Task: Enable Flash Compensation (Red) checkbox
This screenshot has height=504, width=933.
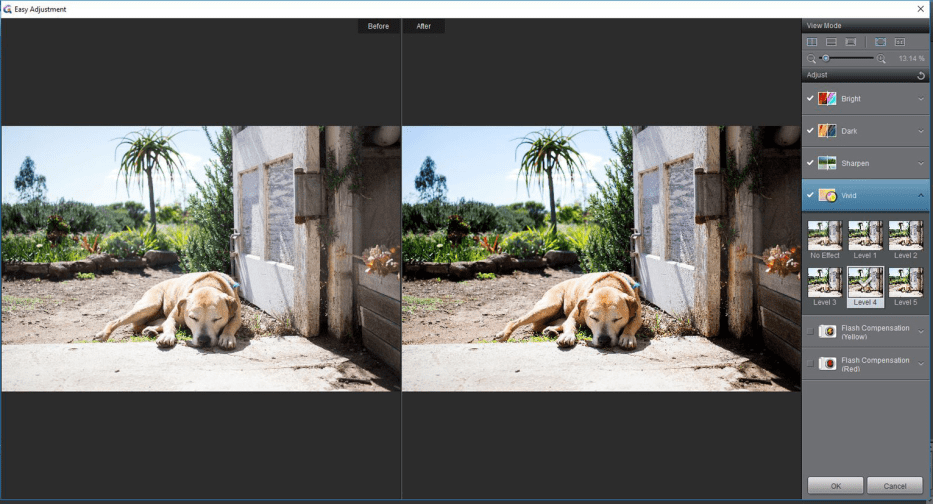Action: (811, 364)
